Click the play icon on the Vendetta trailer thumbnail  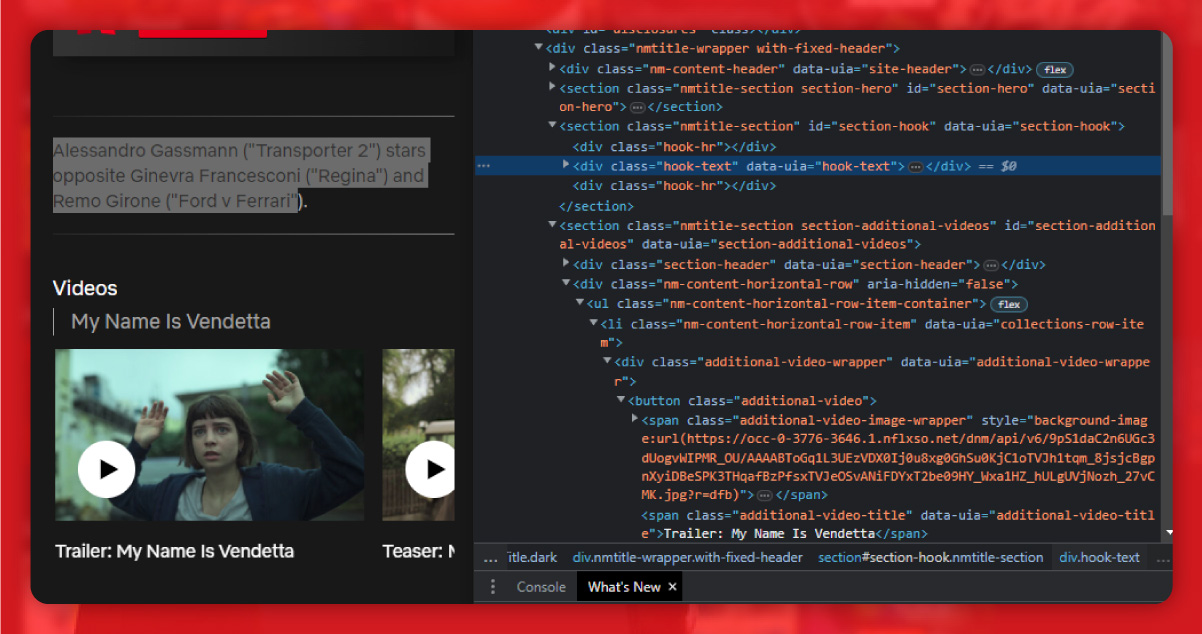click(x=107, y=469)
